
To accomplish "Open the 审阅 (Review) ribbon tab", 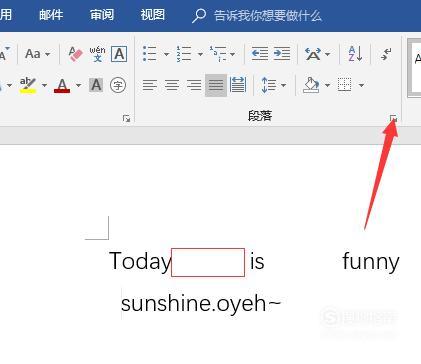I will click(102, 15).
